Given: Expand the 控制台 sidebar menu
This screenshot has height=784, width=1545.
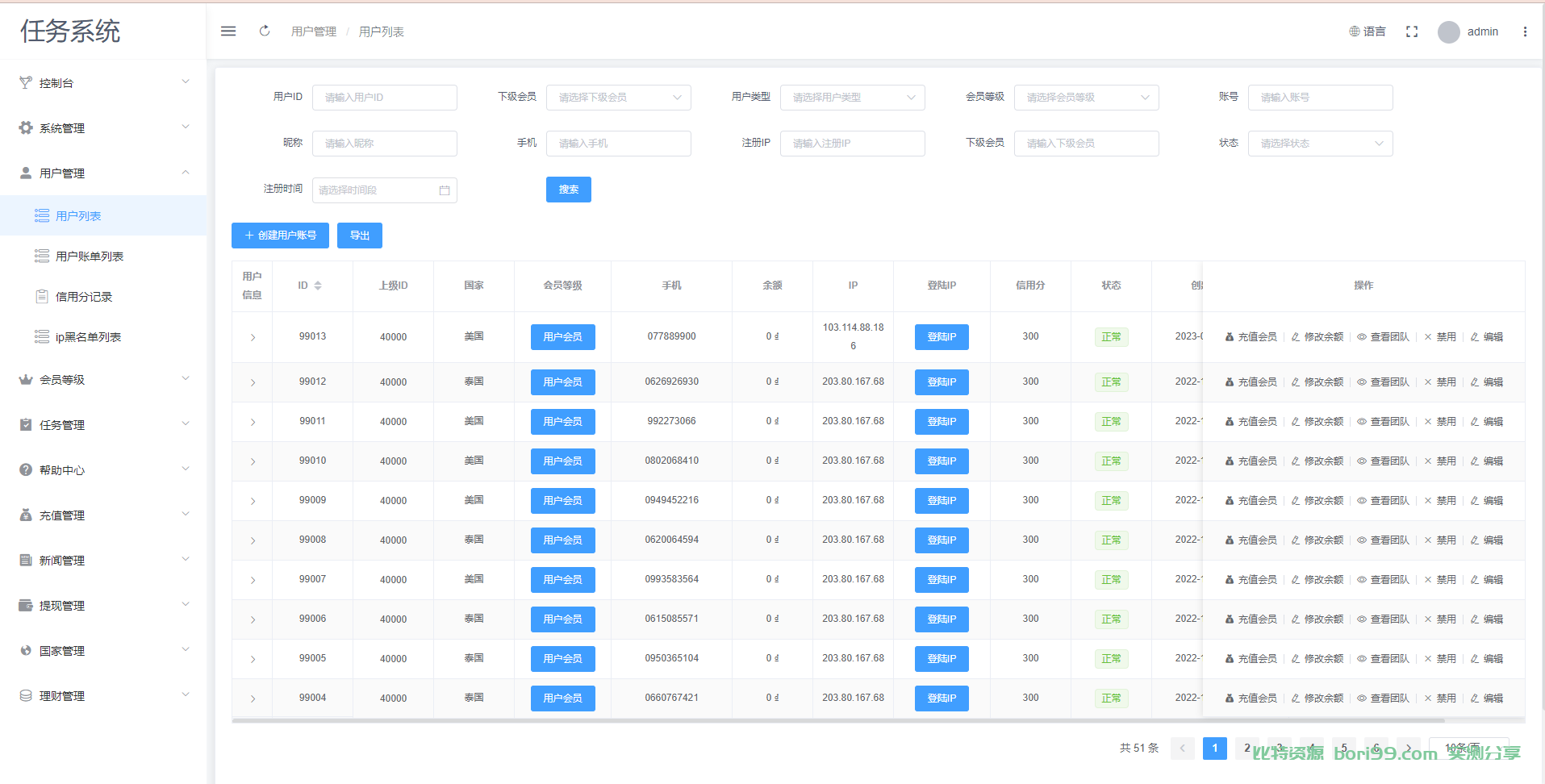Looking at the screenshot, I should click(103, 83).
